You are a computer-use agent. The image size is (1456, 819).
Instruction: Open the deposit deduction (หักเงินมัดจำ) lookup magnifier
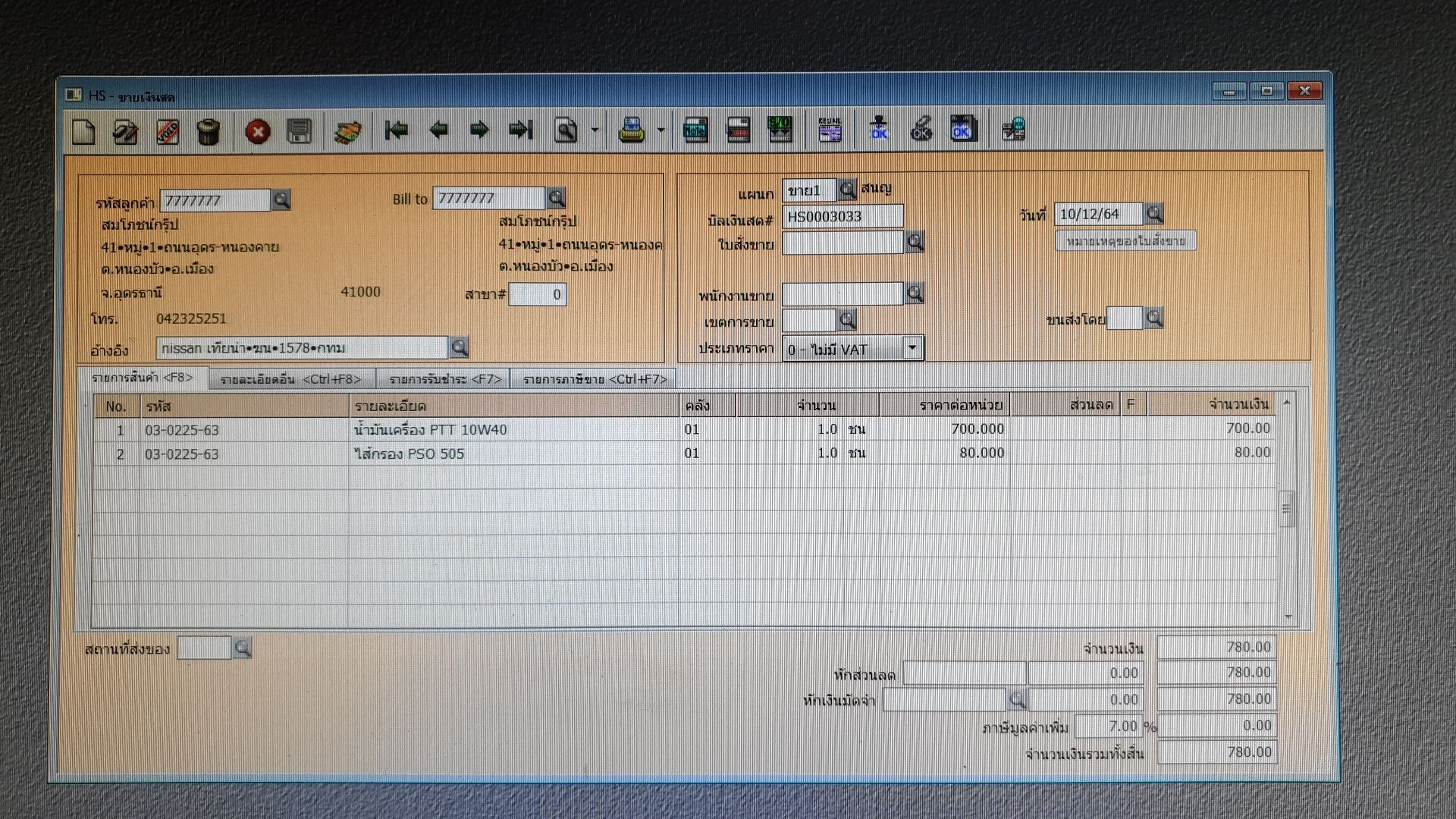(1017, 699)
